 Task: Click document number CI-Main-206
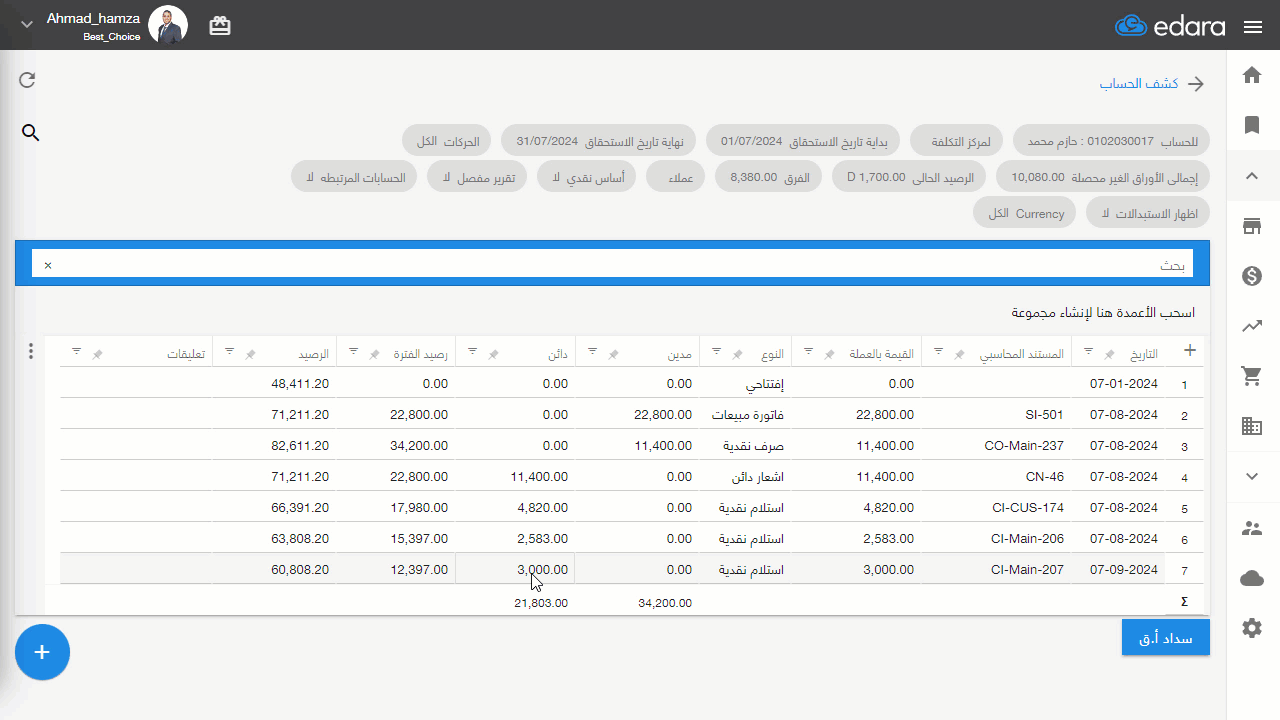coord(1027,538)
